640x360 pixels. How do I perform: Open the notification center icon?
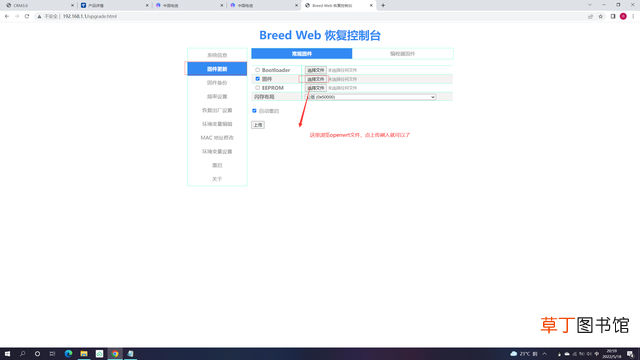[x=630, y=354]
